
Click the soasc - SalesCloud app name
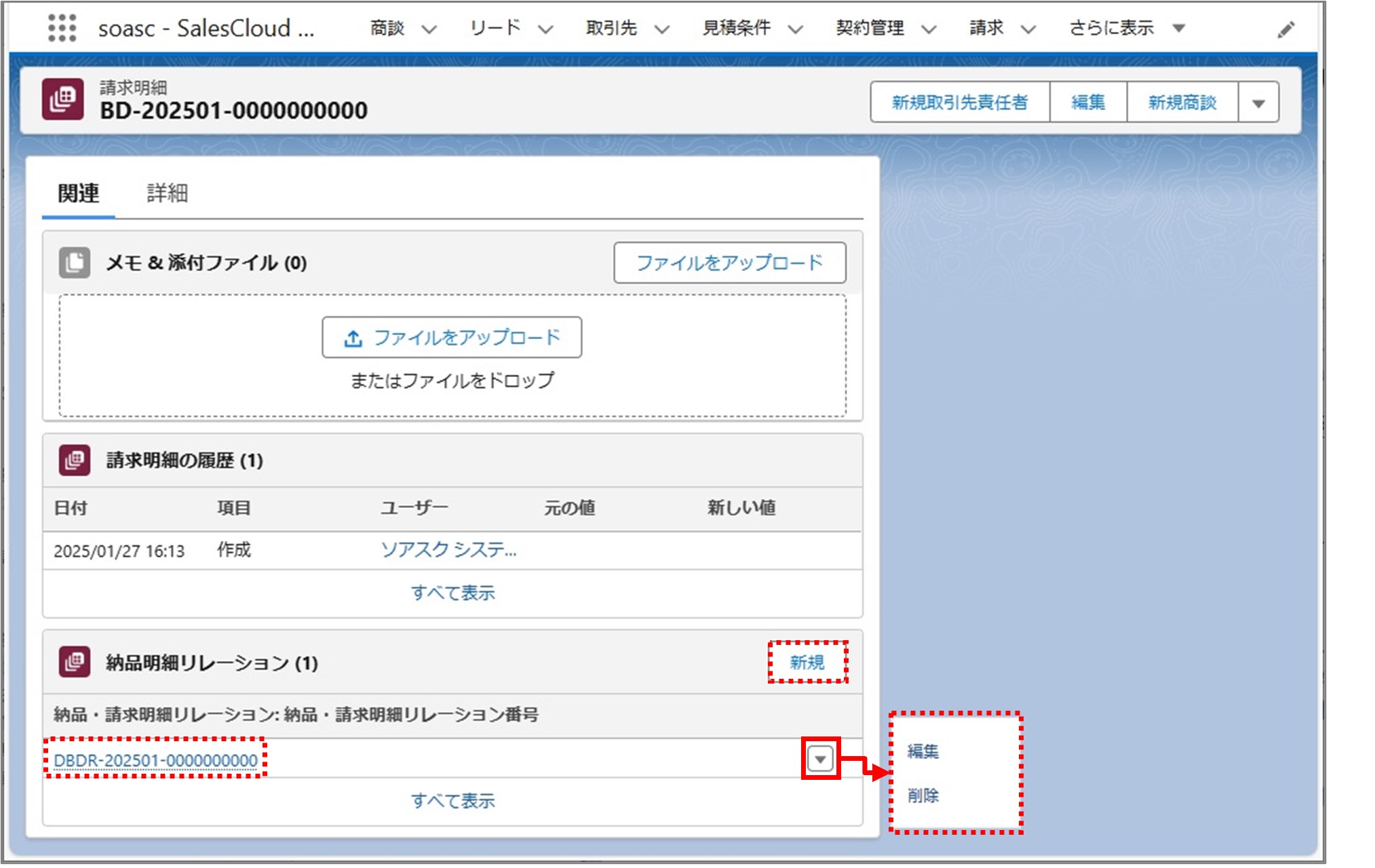206,28
